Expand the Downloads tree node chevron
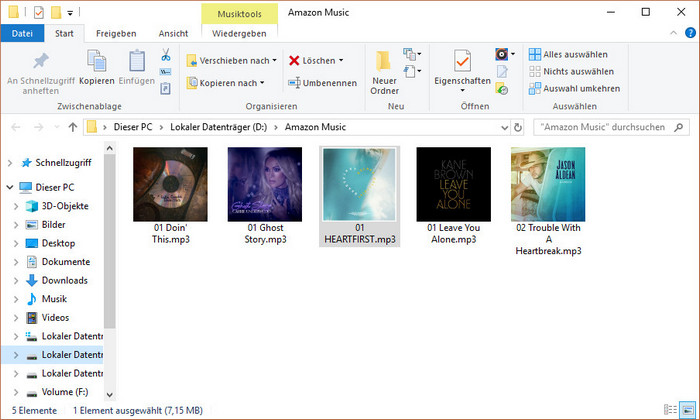700x420 pixels. tap(16, 281)
